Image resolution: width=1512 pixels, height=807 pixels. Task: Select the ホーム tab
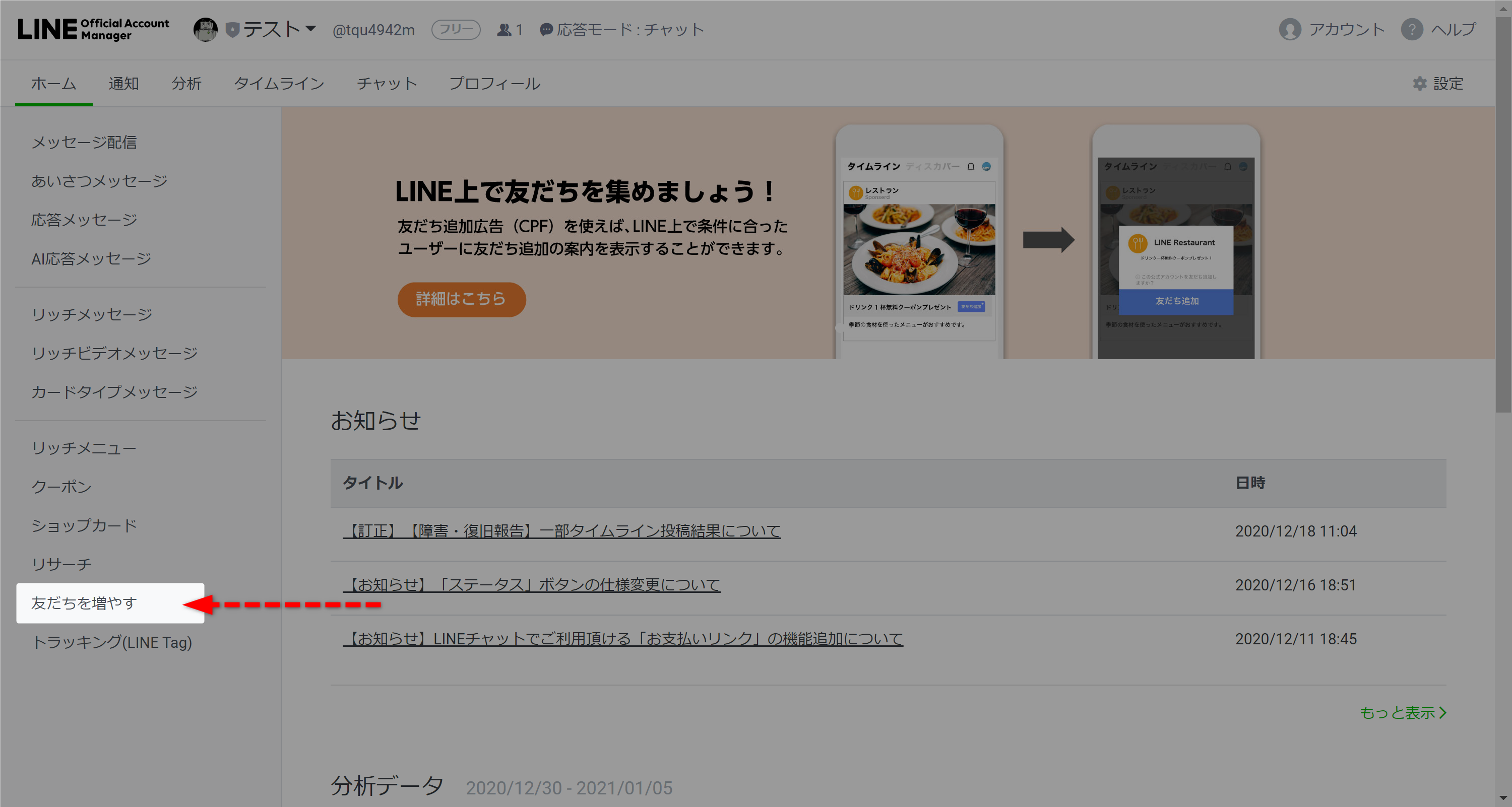pos(53,84)
